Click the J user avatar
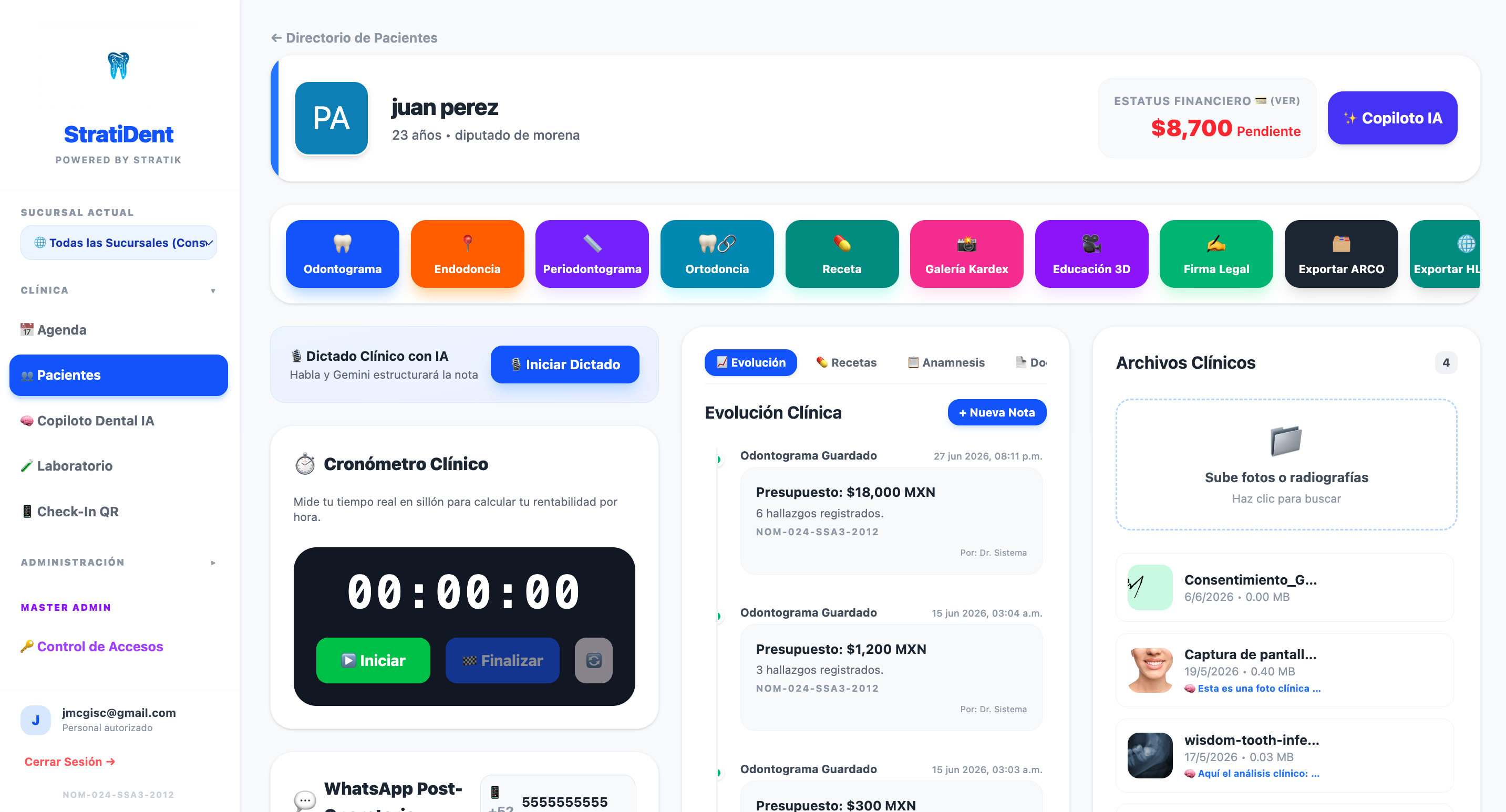 pos(35,720)
